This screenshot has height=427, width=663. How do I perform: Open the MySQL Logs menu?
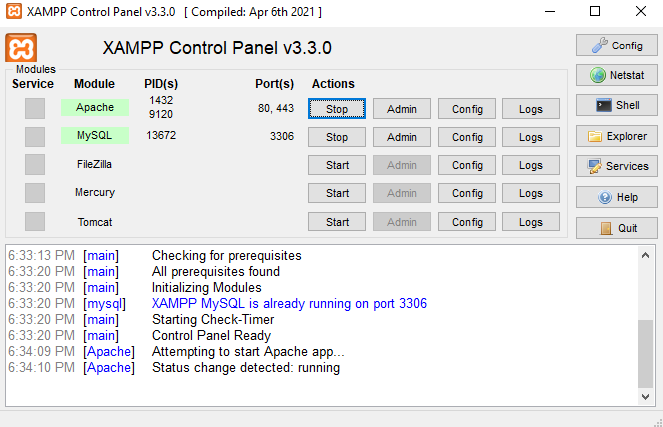click(531, 137)
